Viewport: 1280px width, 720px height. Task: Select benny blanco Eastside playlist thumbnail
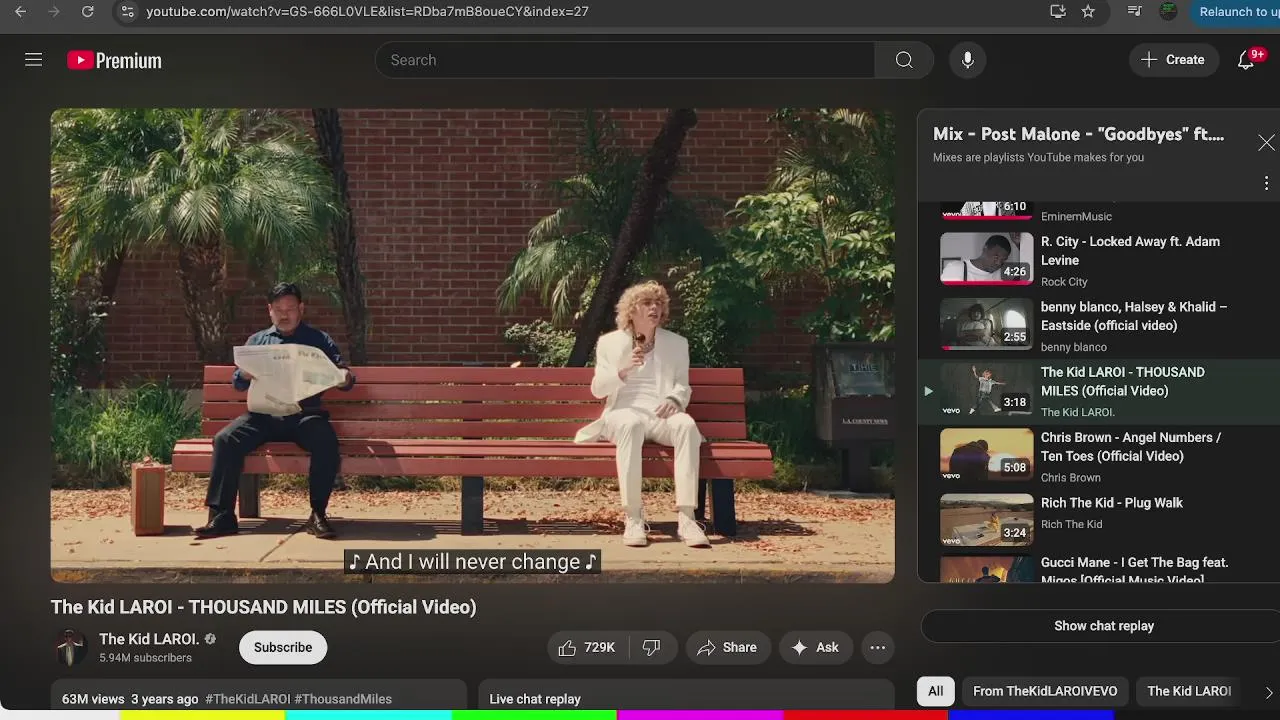click(986, 324)
